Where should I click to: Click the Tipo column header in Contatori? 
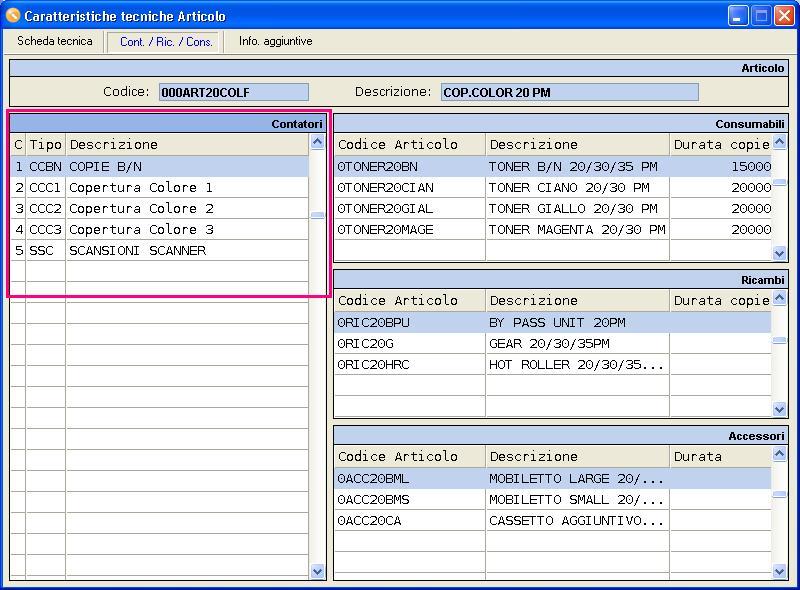pyautogui.click(x=45, y=144)
